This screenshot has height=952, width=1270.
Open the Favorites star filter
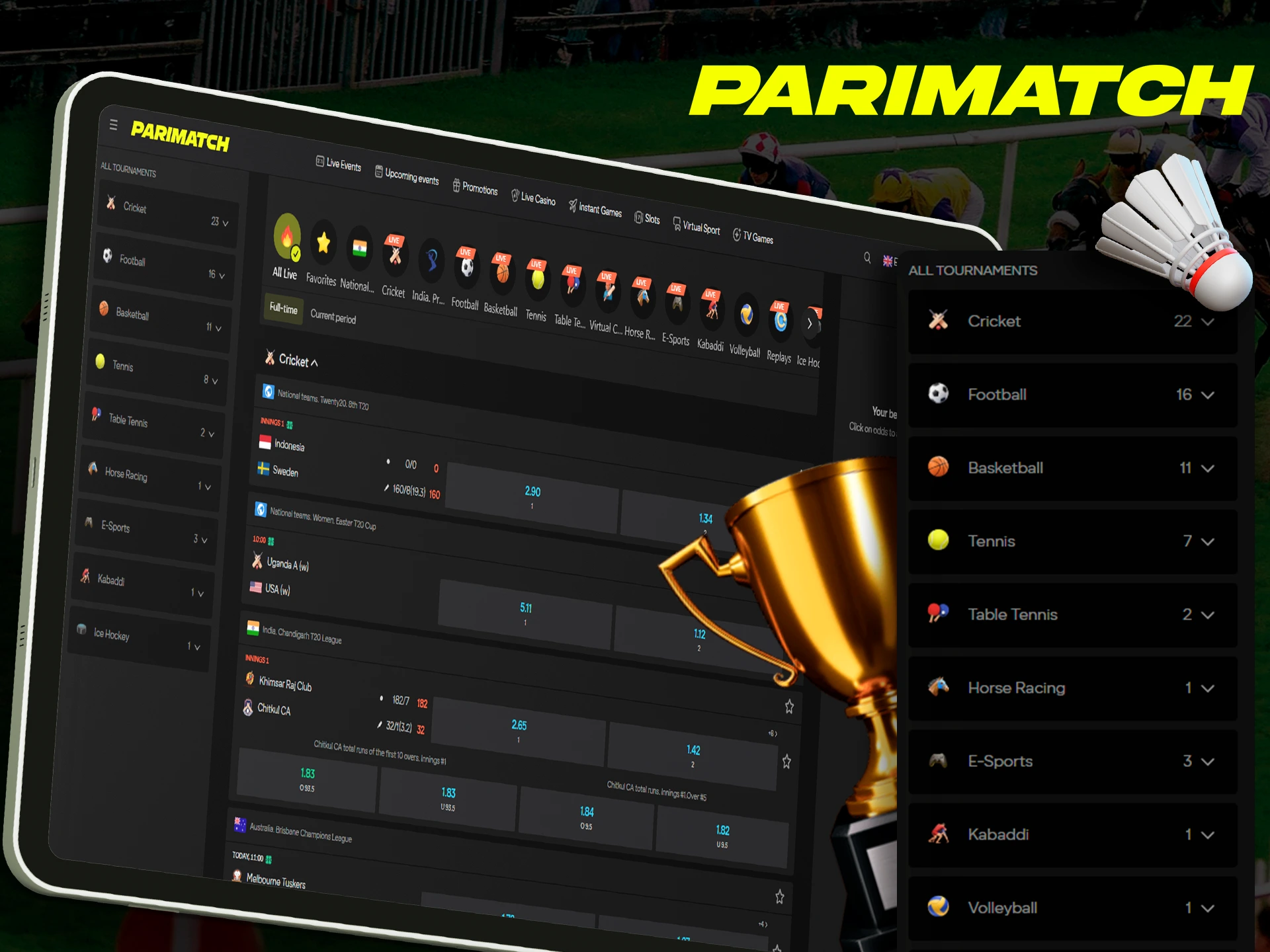(323, 243)
